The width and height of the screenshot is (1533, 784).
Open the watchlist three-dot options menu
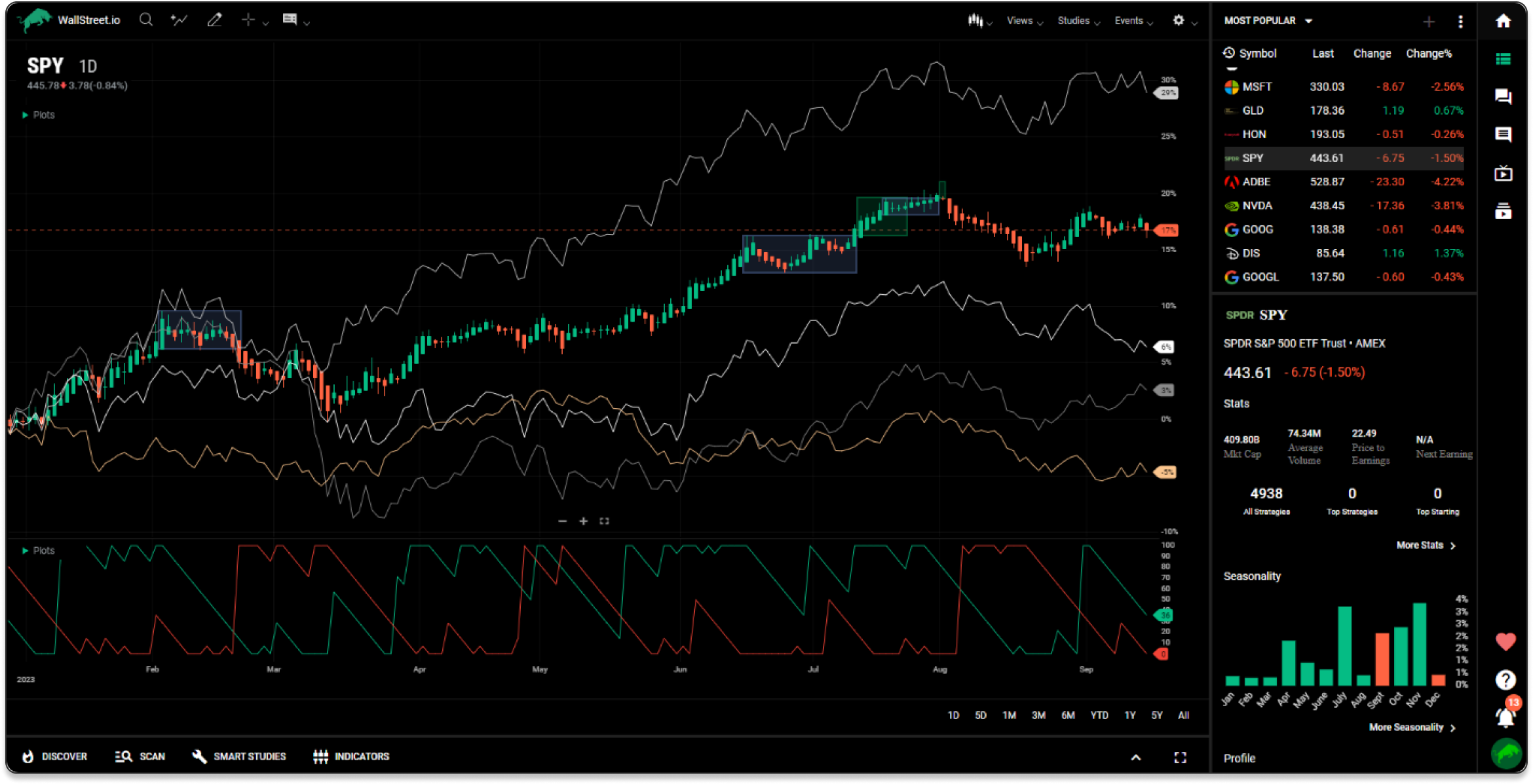coord(1460,22)
